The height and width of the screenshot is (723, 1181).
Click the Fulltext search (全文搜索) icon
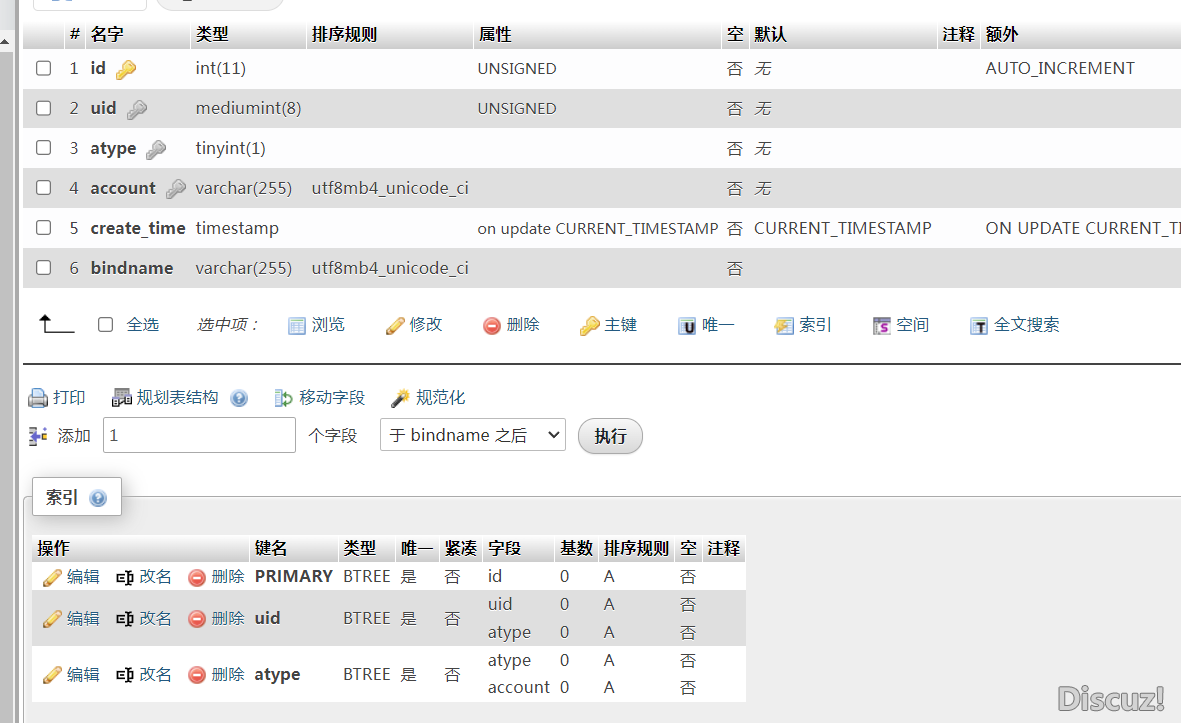[x=979, y=326]
